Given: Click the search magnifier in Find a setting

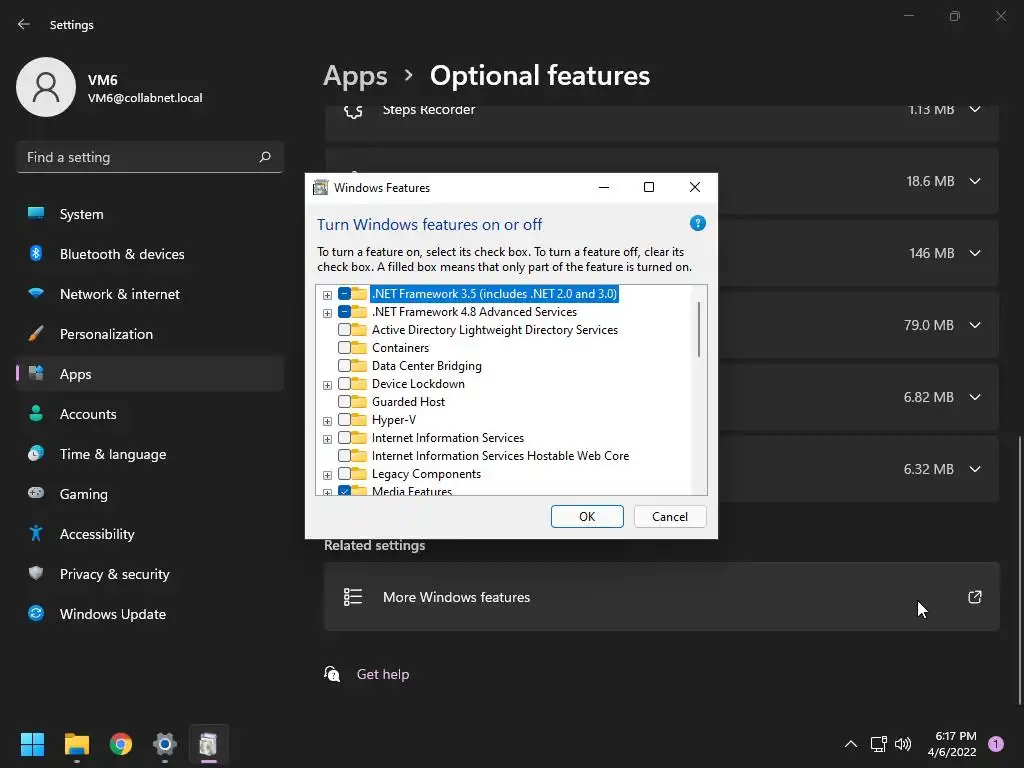Looking at the screenshot, I should (x=265, y=157).
